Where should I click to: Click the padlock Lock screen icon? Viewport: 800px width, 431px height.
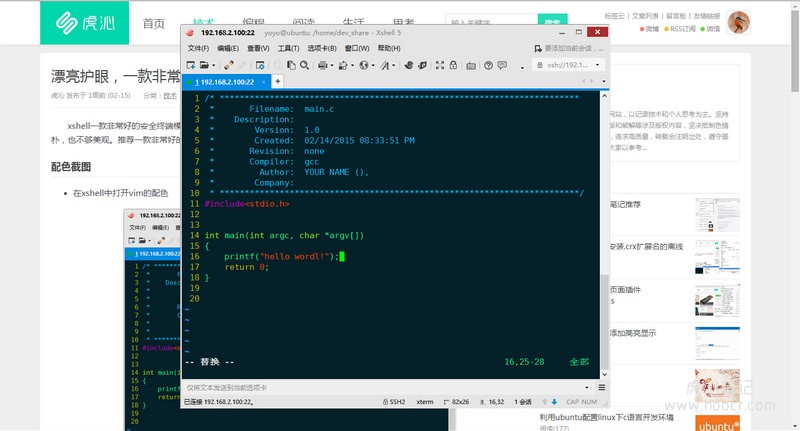[453, 65]
